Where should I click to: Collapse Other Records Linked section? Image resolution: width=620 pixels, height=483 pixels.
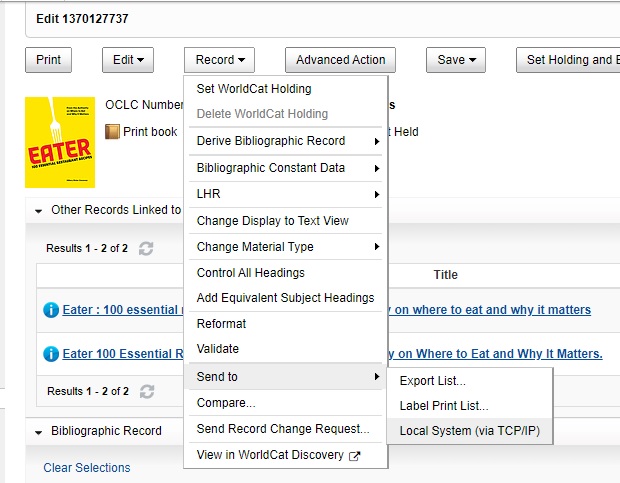pyautogui.click(x=38, y=211)
